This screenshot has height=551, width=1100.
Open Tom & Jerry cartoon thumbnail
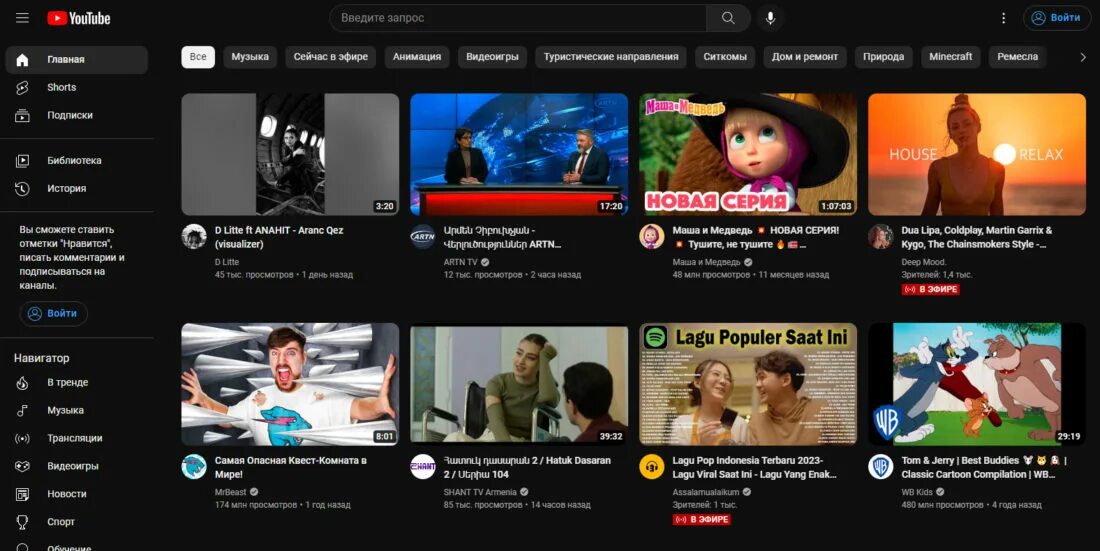(977, 385)
